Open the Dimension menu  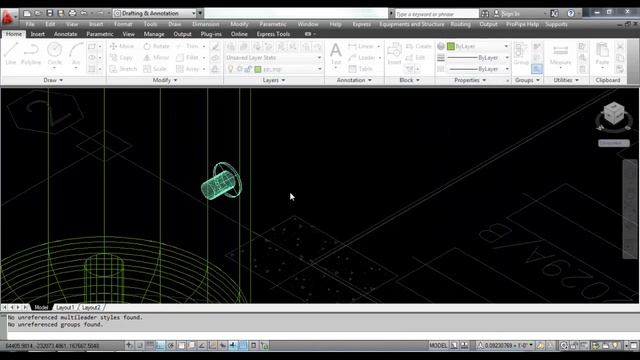pos(205,24)
